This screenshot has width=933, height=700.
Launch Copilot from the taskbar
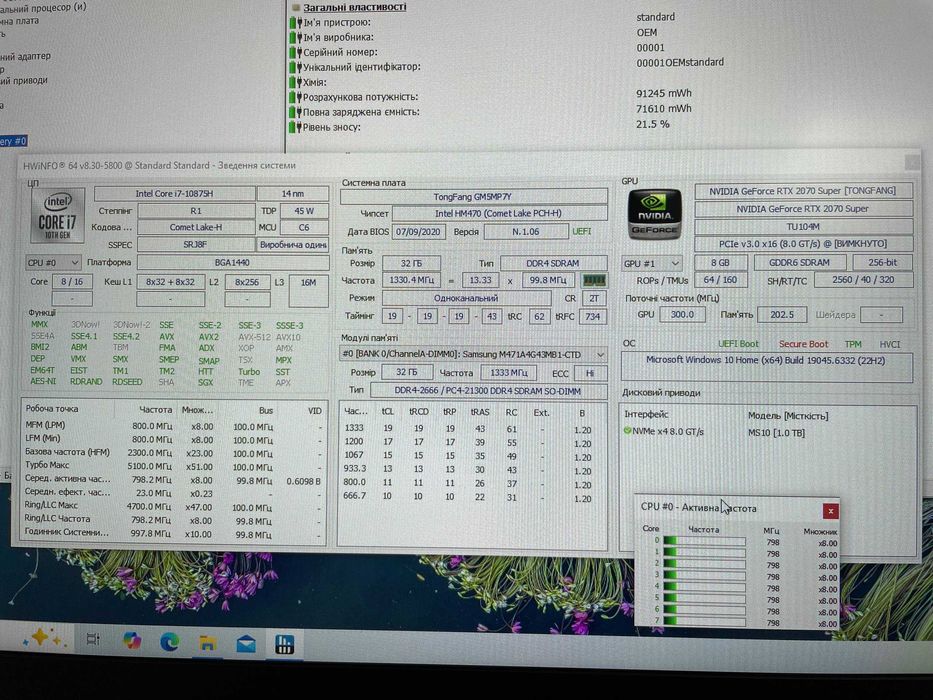pos(132,640)
